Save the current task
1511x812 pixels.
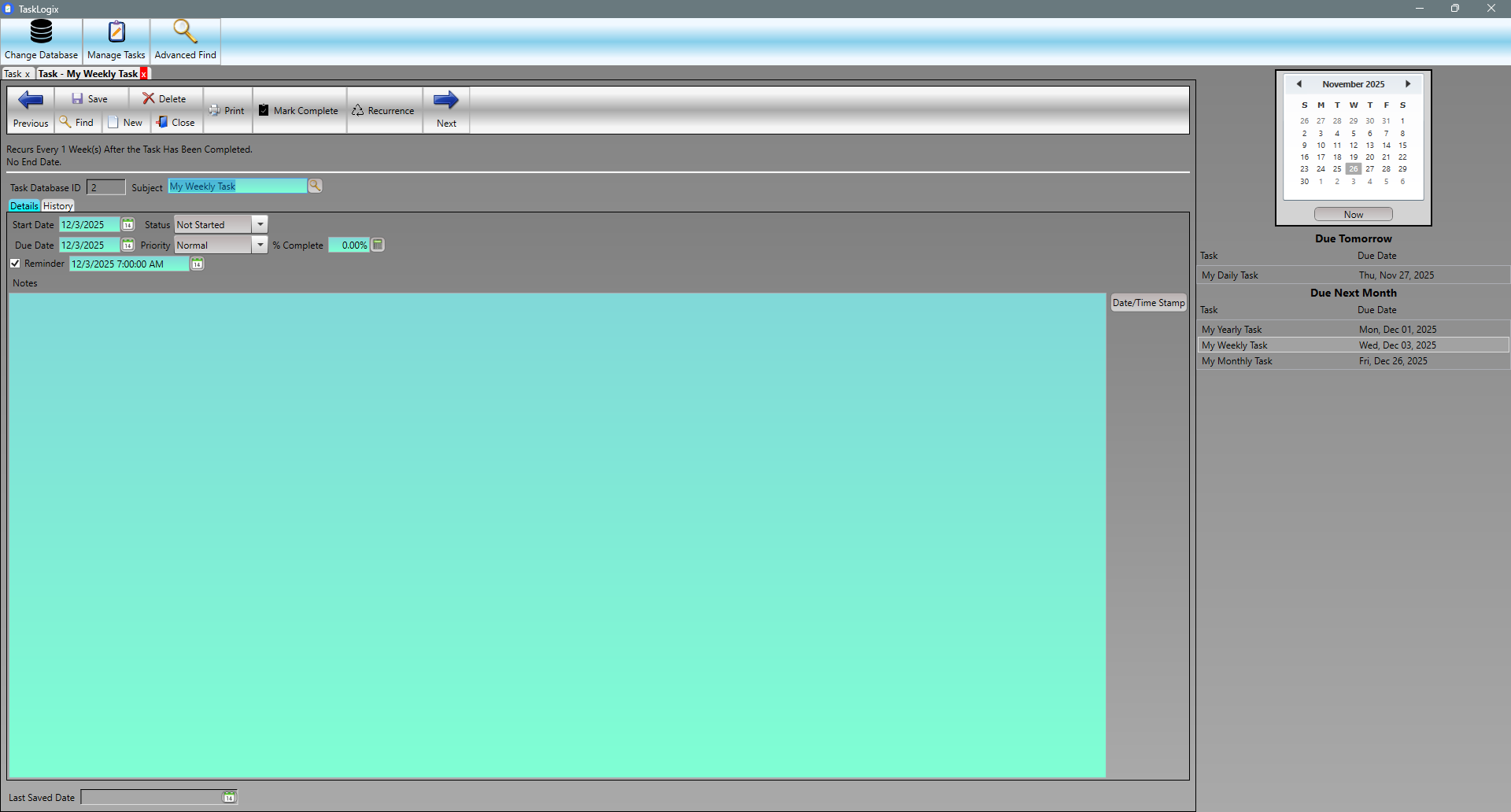point(90,99)
